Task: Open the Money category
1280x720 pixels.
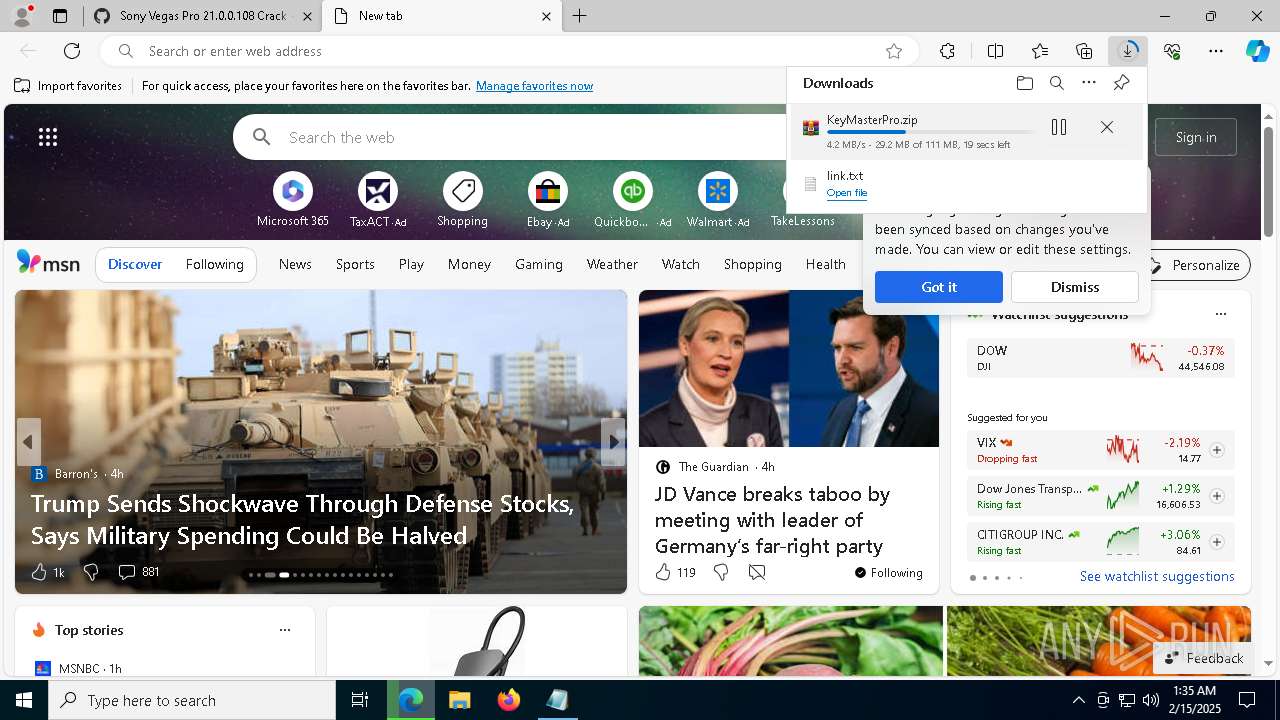Action: pos(469,264)
